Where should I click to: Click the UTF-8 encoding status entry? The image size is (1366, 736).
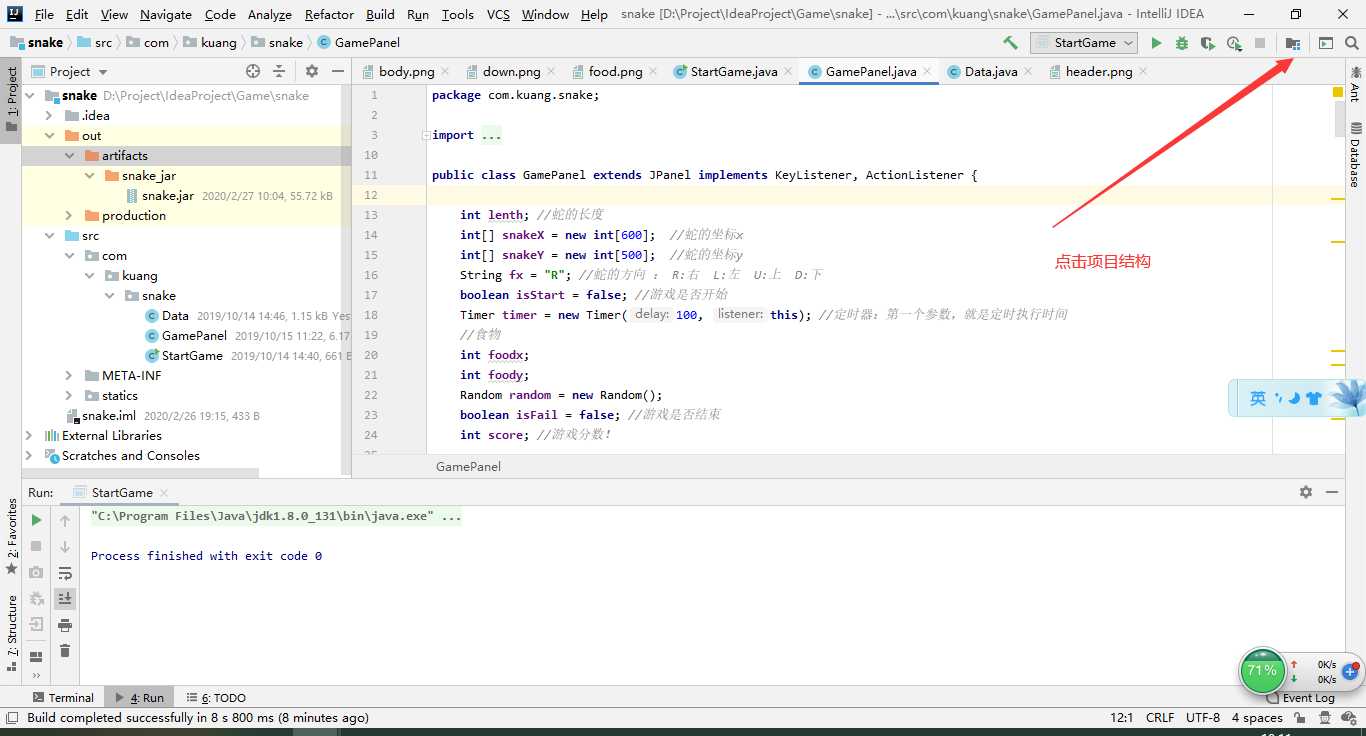(x=1203, y=718)
